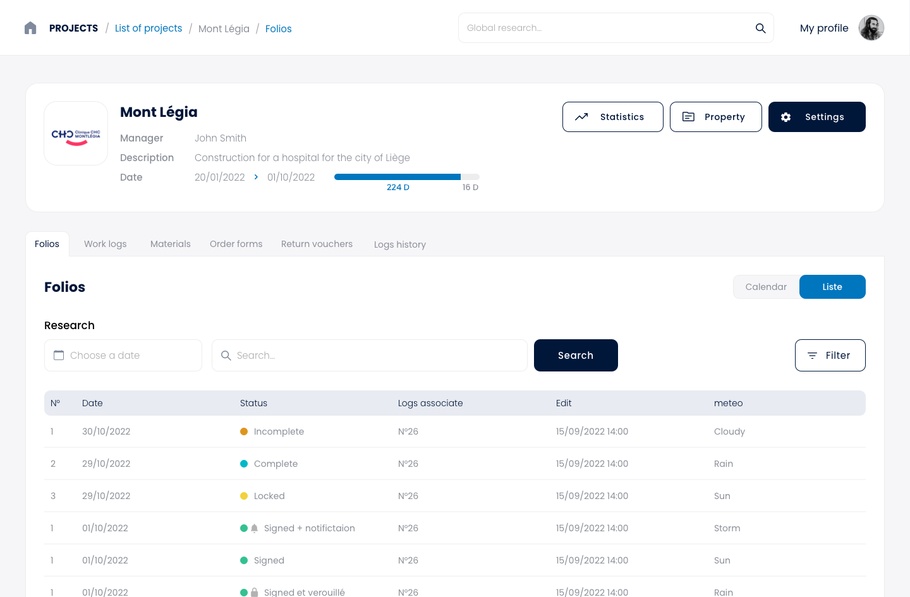The width and height of the screenshot is (910, 597).
Task: Open Statistics with the trend icon
Action: pyautogui.click(x=612, y=117)
